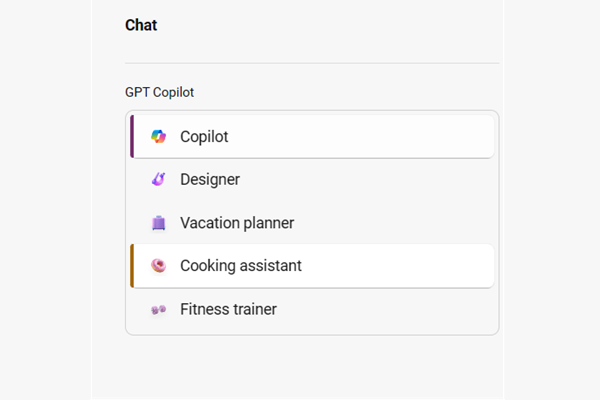Click the Vacation planner suitcase icon
Screen dimensions: 600x400
click(x=158, y=223)
